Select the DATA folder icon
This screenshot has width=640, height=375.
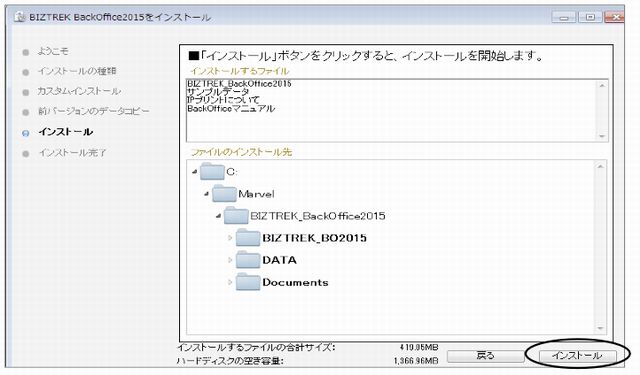[248, 260]
